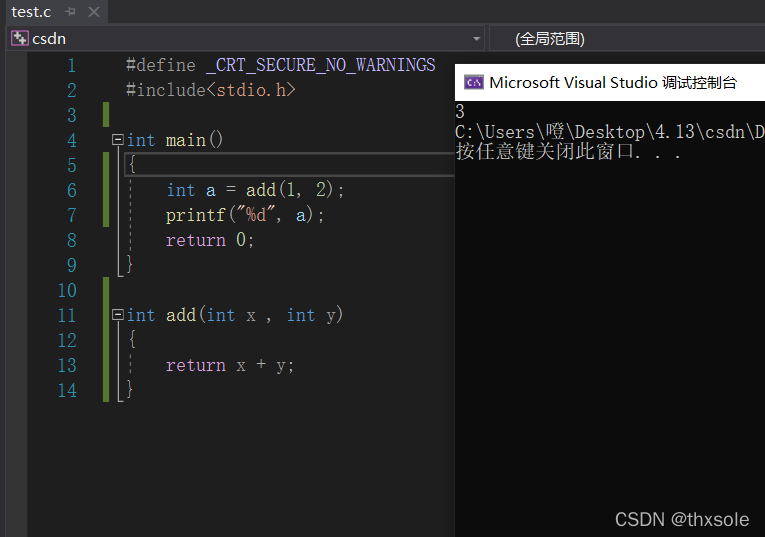Collapse the main function block

click(x=118, y=140)
